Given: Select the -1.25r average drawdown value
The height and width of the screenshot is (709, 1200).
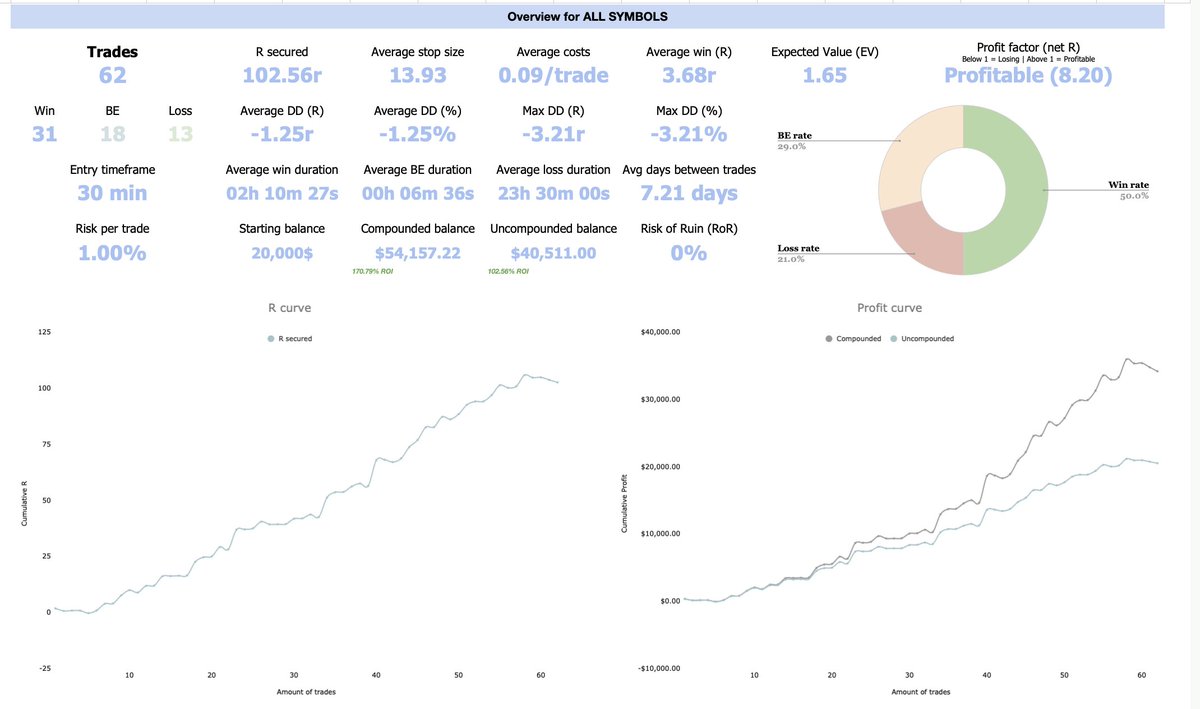Looking at the screenshot, I should (x=282, y=133).
